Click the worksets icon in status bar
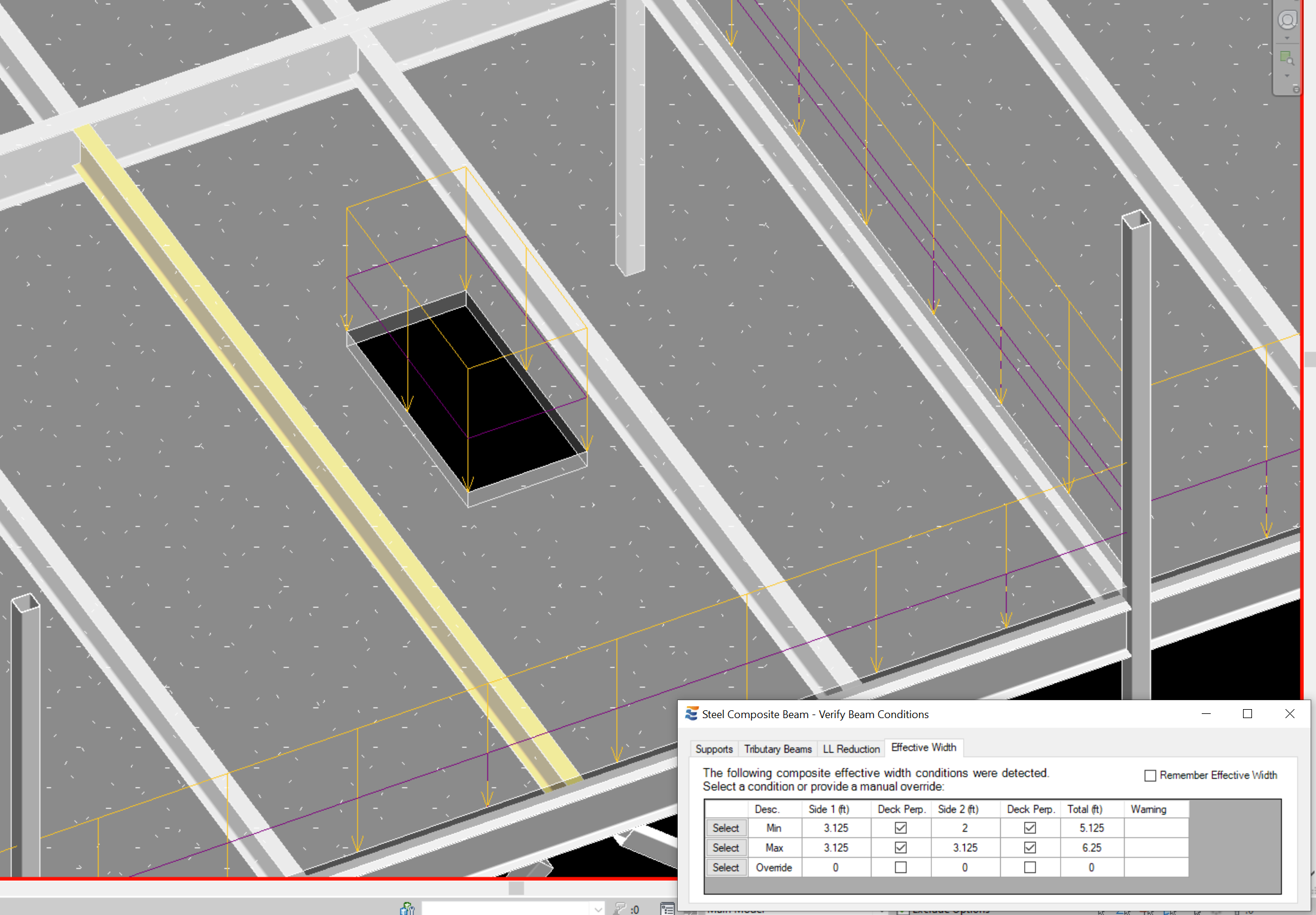This screenshot has height=915, width=1316. pyautogui.click(x=407, y=909)
